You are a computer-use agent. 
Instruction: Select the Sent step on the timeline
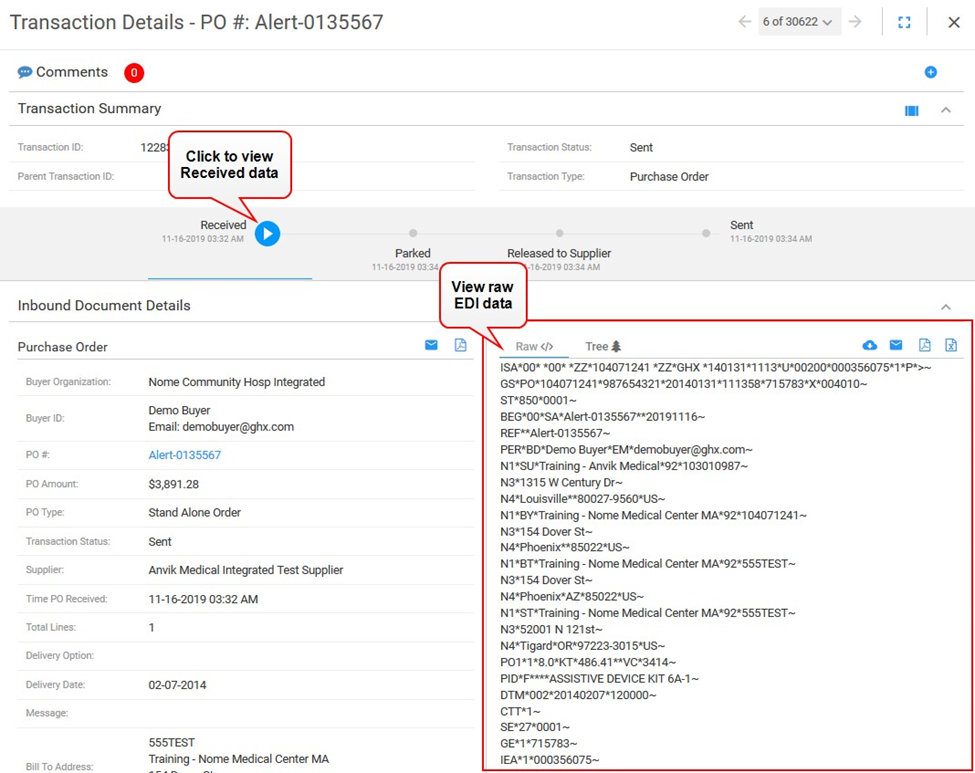[706, 233]
